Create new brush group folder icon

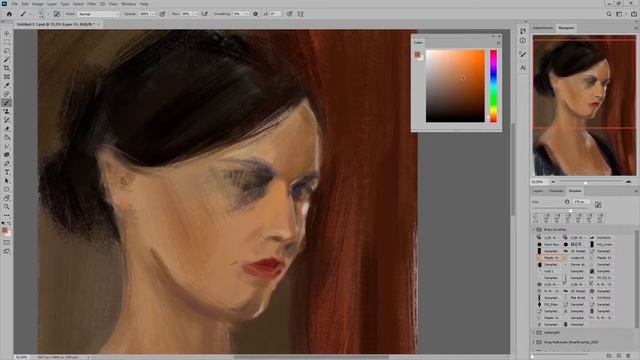tap(609, 356)
